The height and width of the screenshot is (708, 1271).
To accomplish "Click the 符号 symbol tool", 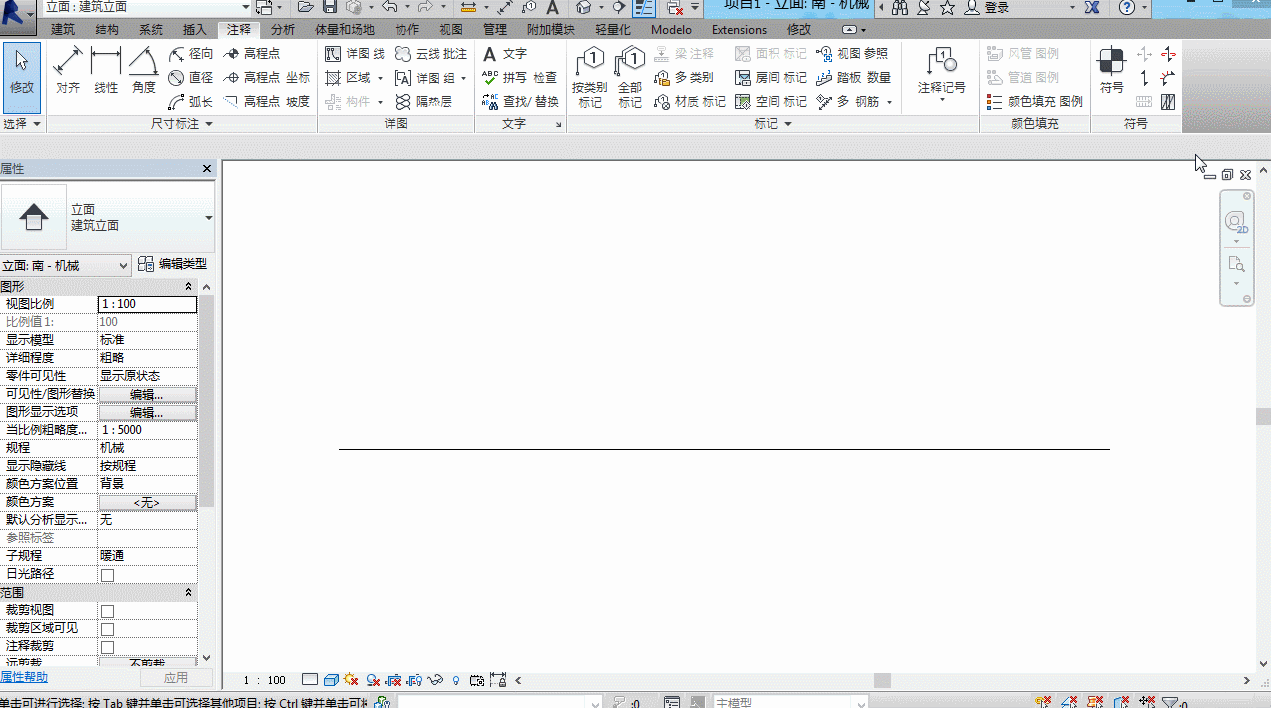I will 1112,70.
